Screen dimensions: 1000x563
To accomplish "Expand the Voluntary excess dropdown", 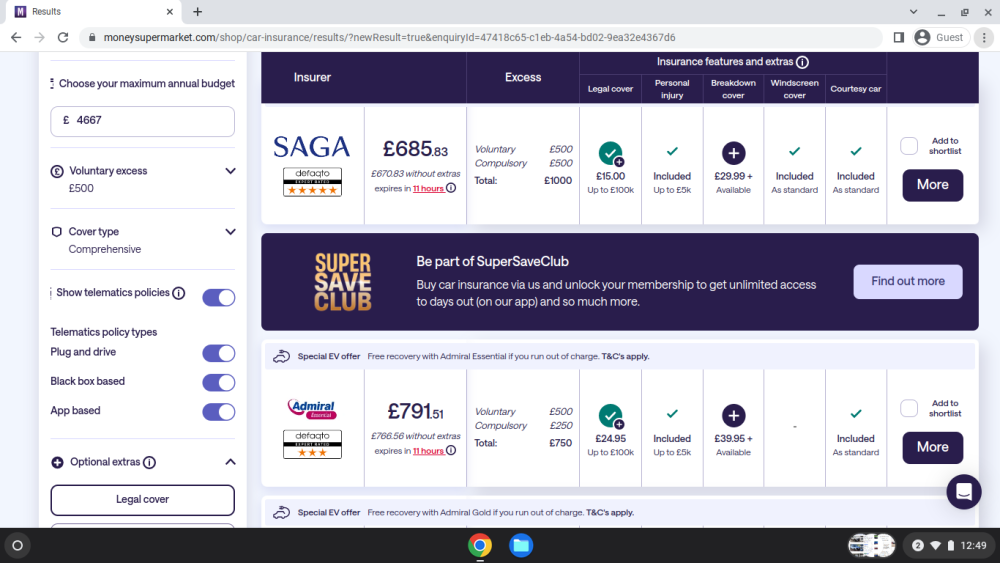I will pyautogui.click(x=230, y=171).
